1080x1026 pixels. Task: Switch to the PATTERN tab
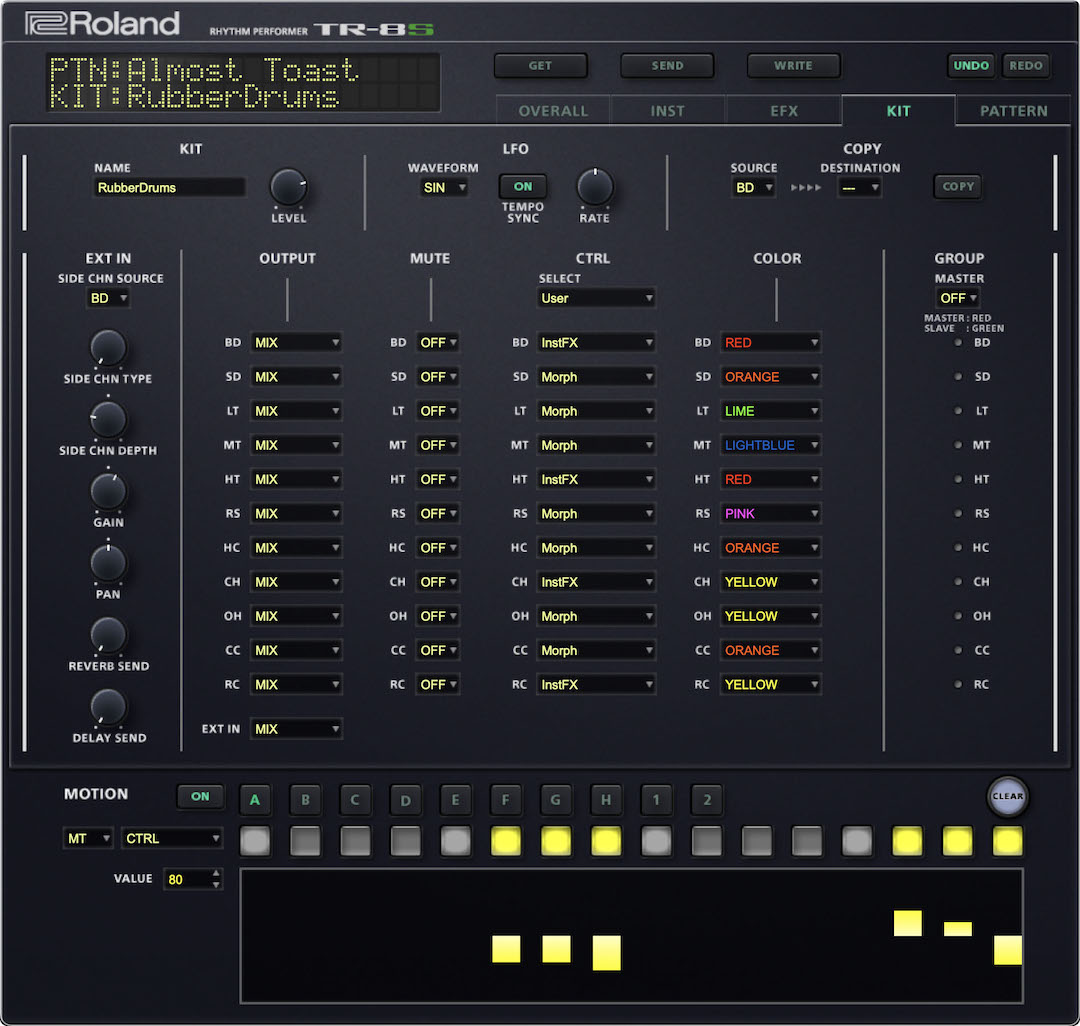click(x=1013, y=111)
